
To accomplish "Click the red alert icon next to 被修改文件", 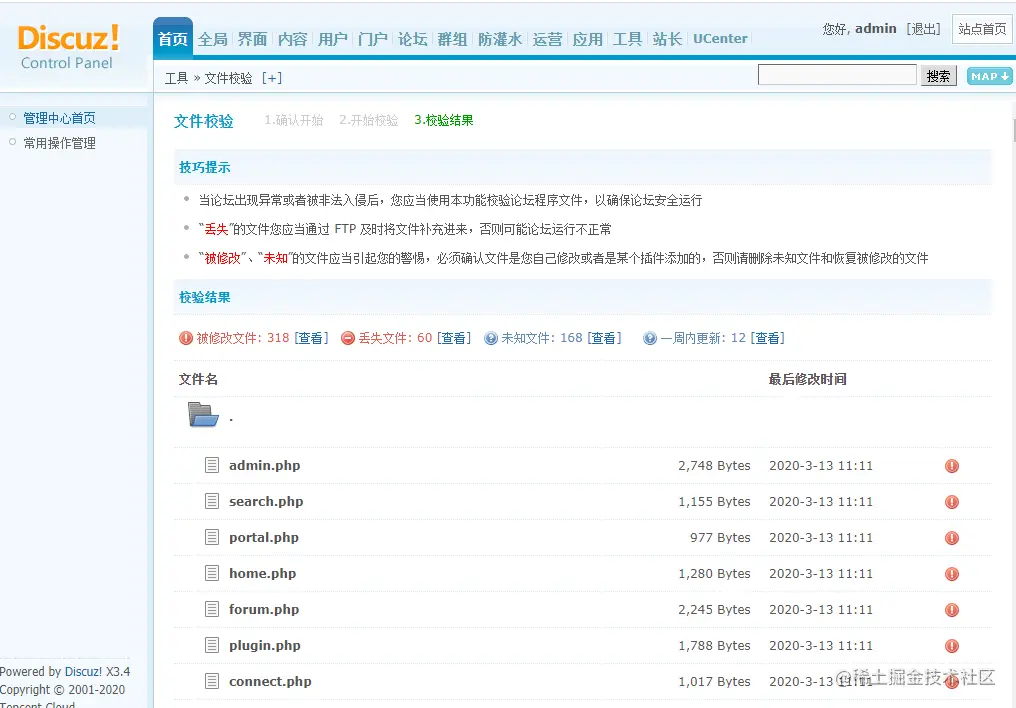I will pyautogui.click(x=186, y=338).
